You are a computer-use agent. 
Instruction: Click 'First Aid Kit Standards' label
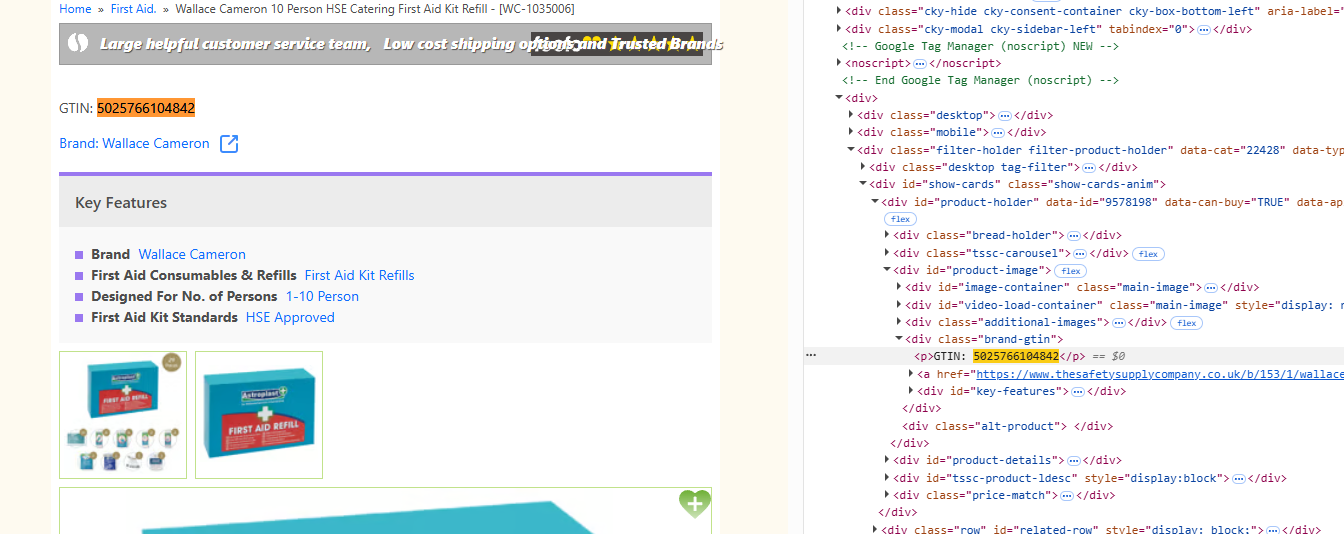point(164,318)
